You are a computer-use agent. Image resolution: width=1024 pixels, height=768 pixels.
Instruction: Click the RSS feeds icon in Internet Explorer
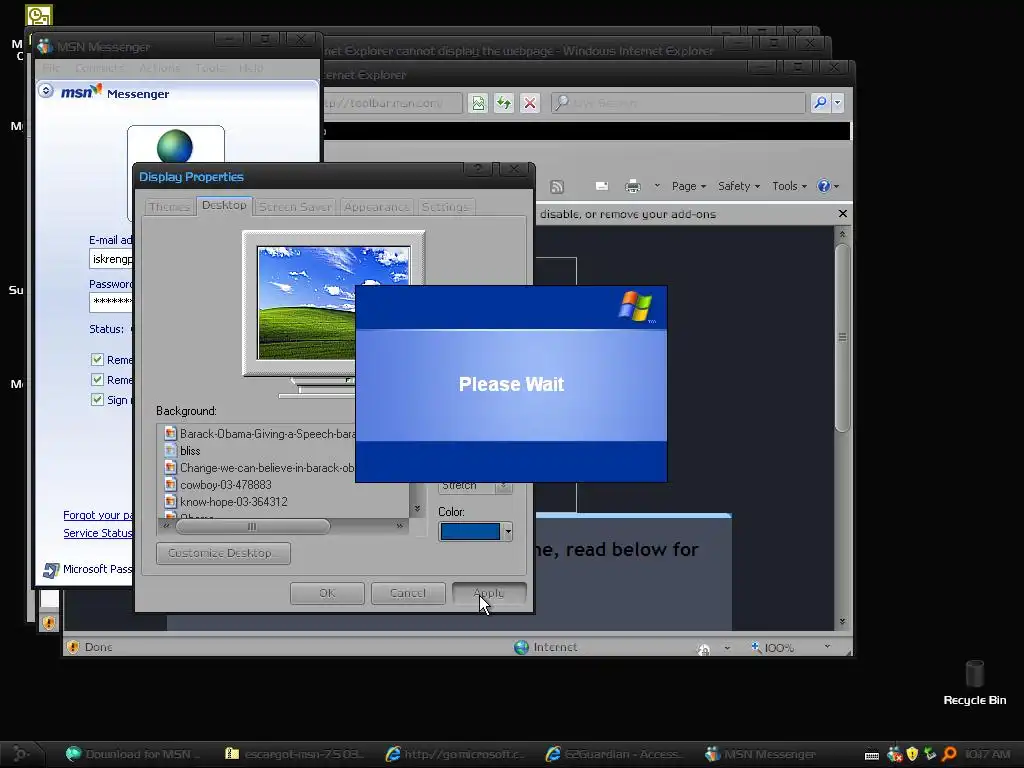tap(557, 187)
